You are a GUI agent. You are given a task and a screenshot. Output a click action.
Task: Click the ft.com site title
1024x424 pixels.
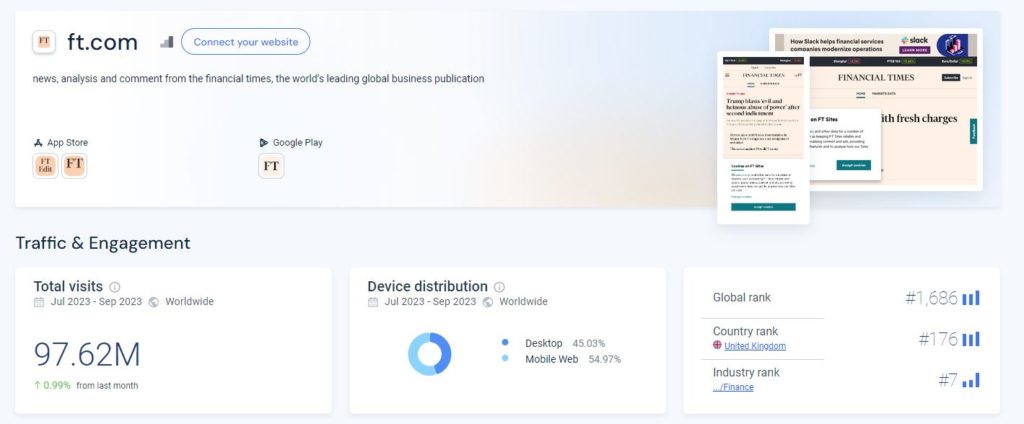point(103,42)
